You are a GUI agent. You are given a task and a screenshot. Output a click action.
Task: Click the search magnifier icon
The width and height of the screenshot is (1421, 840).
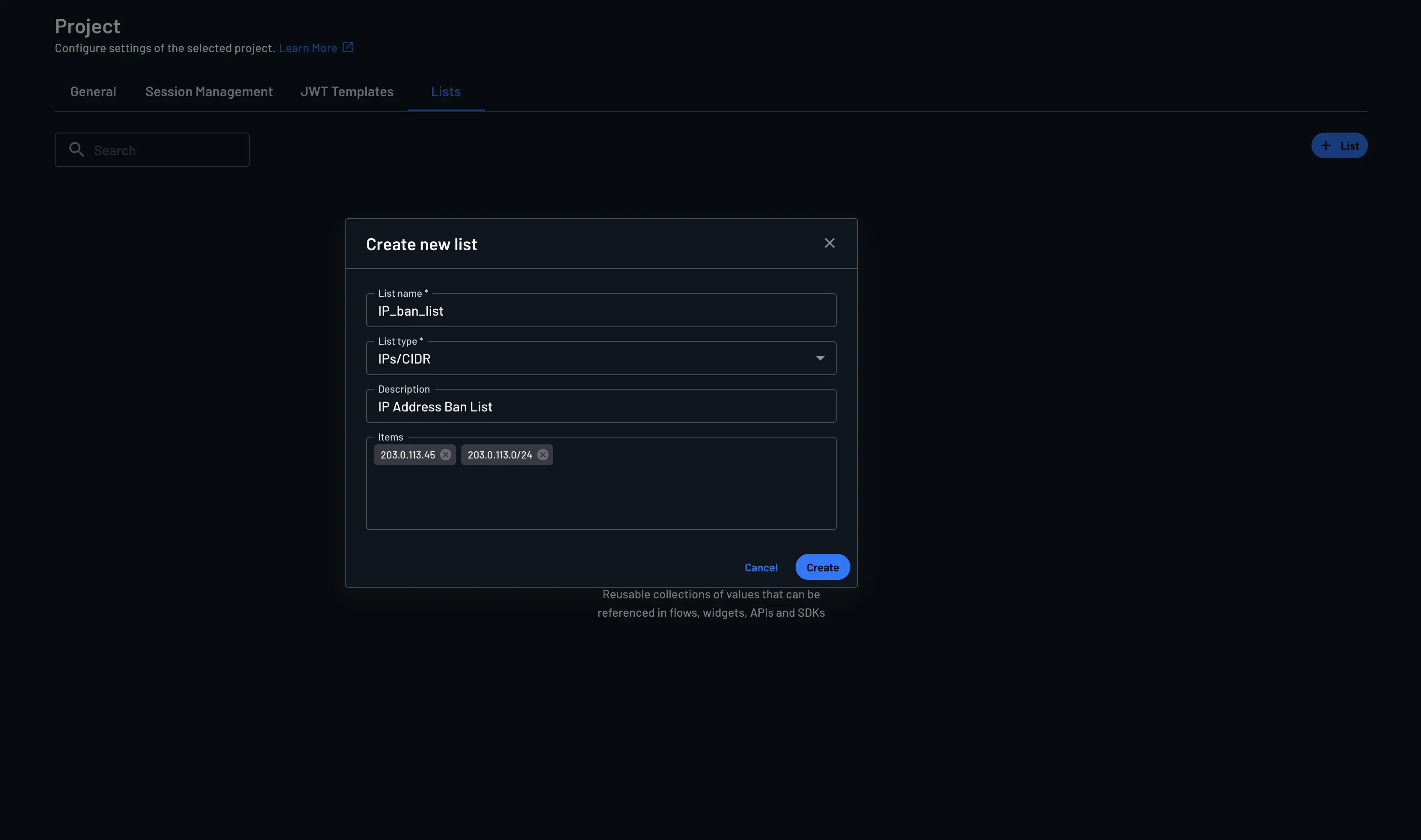tap(77, 149)
